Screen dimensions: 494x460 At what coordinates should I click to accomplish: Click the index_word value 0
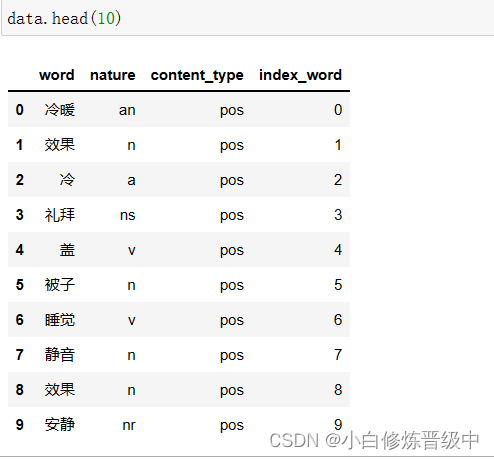(x=338, y=110)
